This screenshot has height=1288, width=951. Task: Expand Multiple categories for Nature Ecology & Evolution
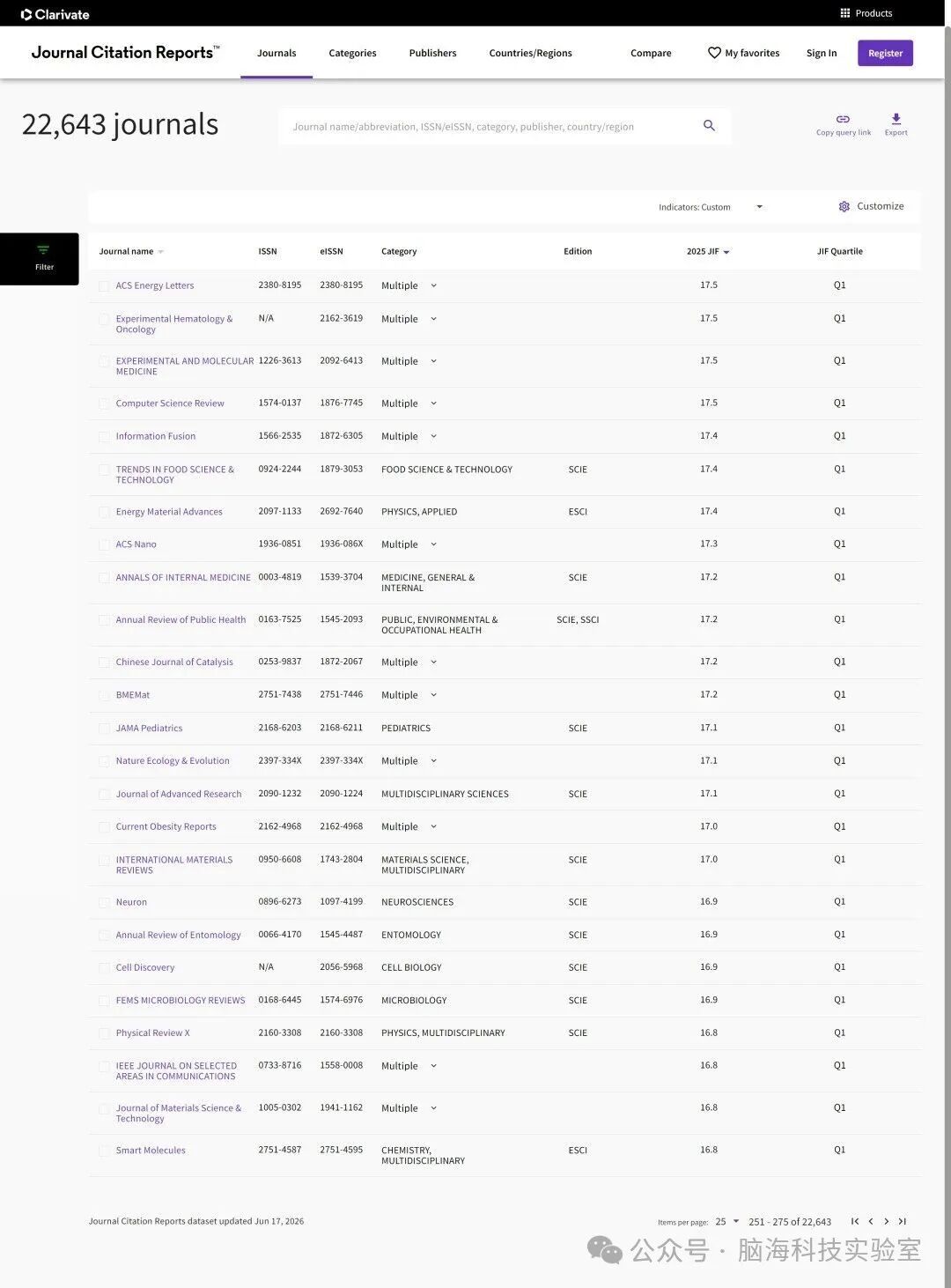tap(433, 760)
